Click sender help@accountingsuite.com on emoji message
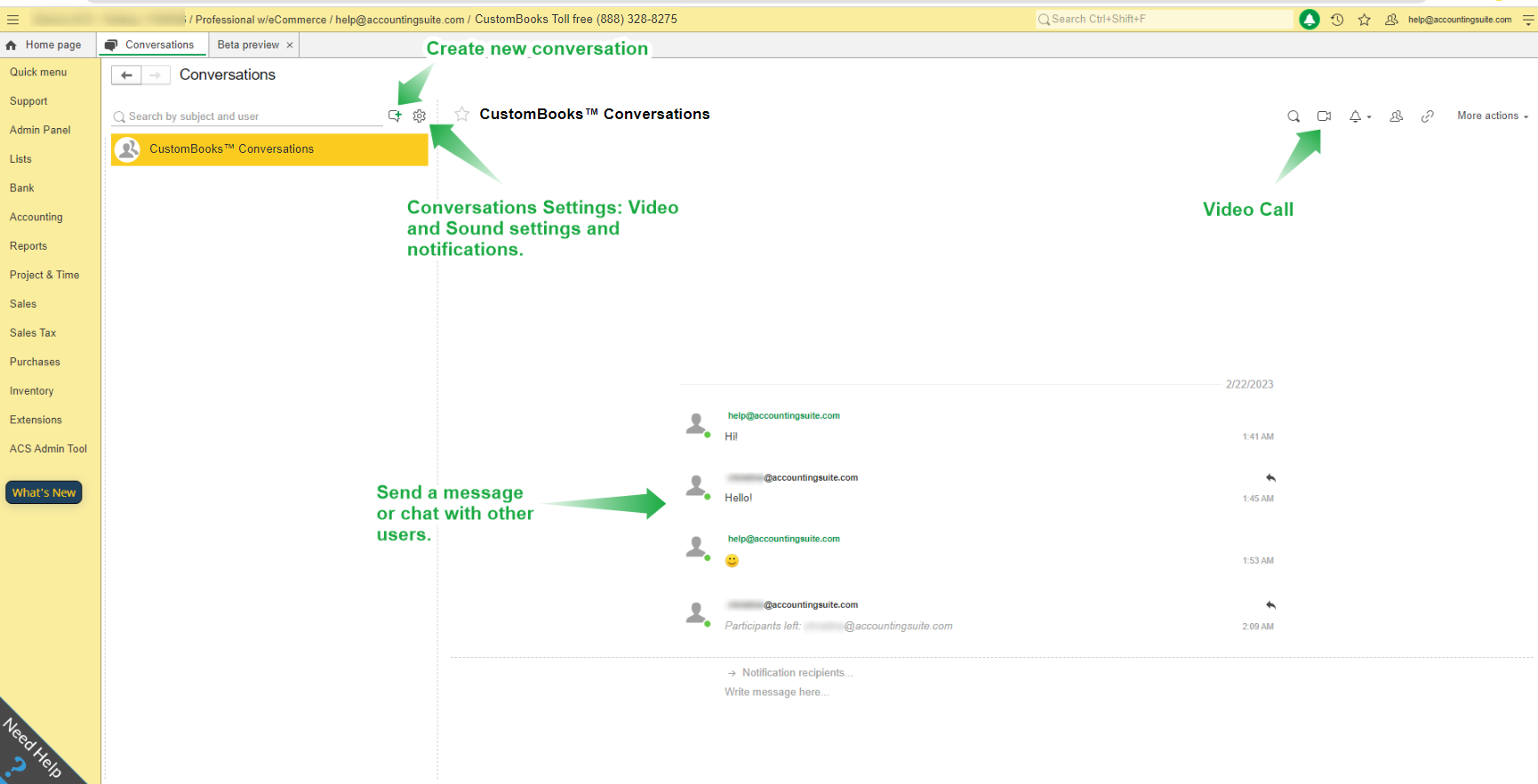This screenshot has width=1538, height=784. coord(783,539)
